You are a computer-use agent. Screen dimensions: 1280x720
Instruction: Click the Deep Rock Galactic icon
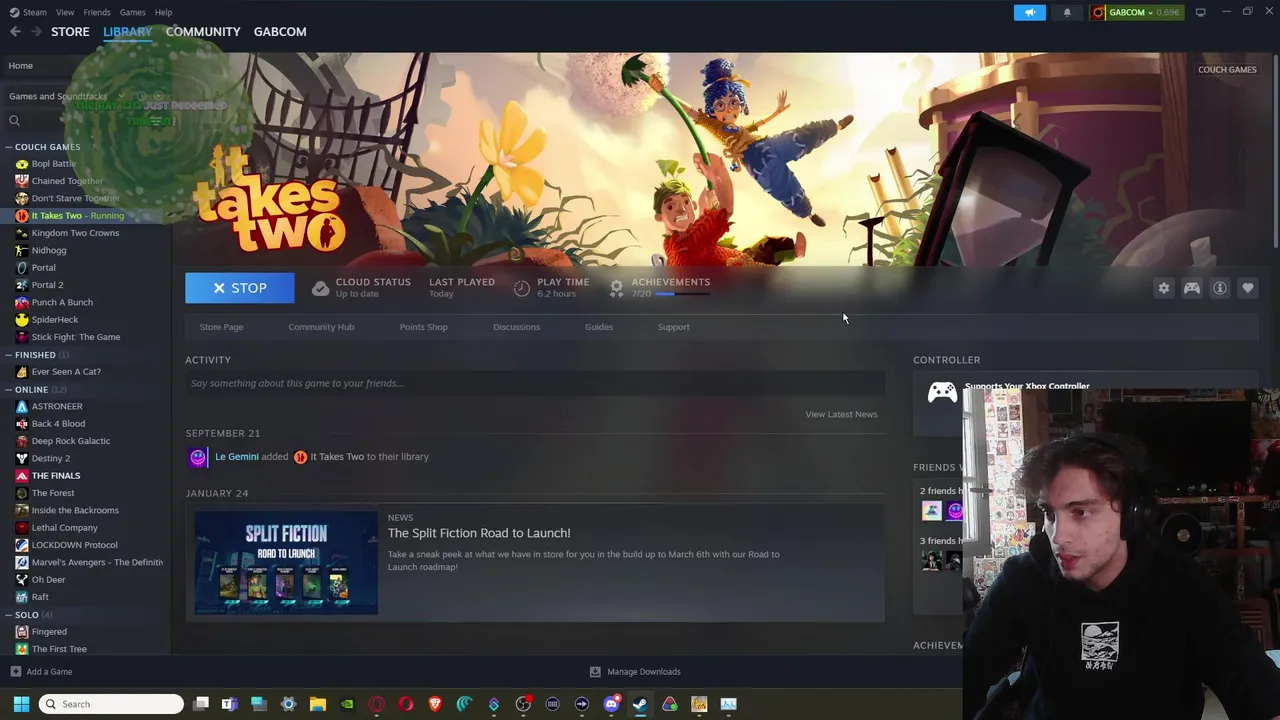22,441
